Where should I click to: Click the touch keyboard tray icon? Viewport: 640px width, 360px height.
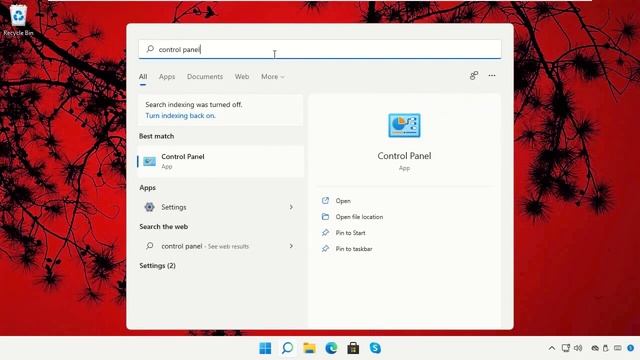pos(618,348)
